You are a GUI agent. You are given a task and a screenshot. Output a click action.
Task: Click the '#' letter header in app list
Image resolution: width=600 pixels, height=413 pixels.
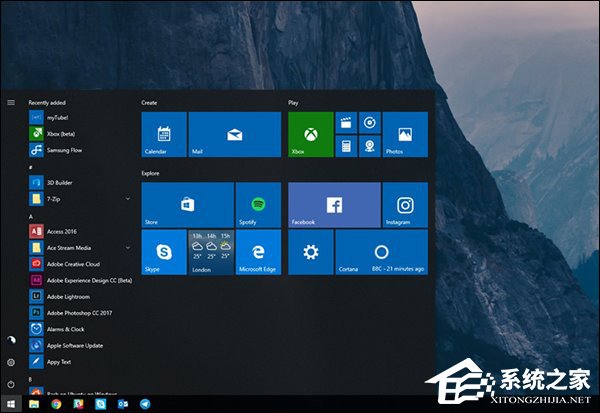click(x=30, y=168)
